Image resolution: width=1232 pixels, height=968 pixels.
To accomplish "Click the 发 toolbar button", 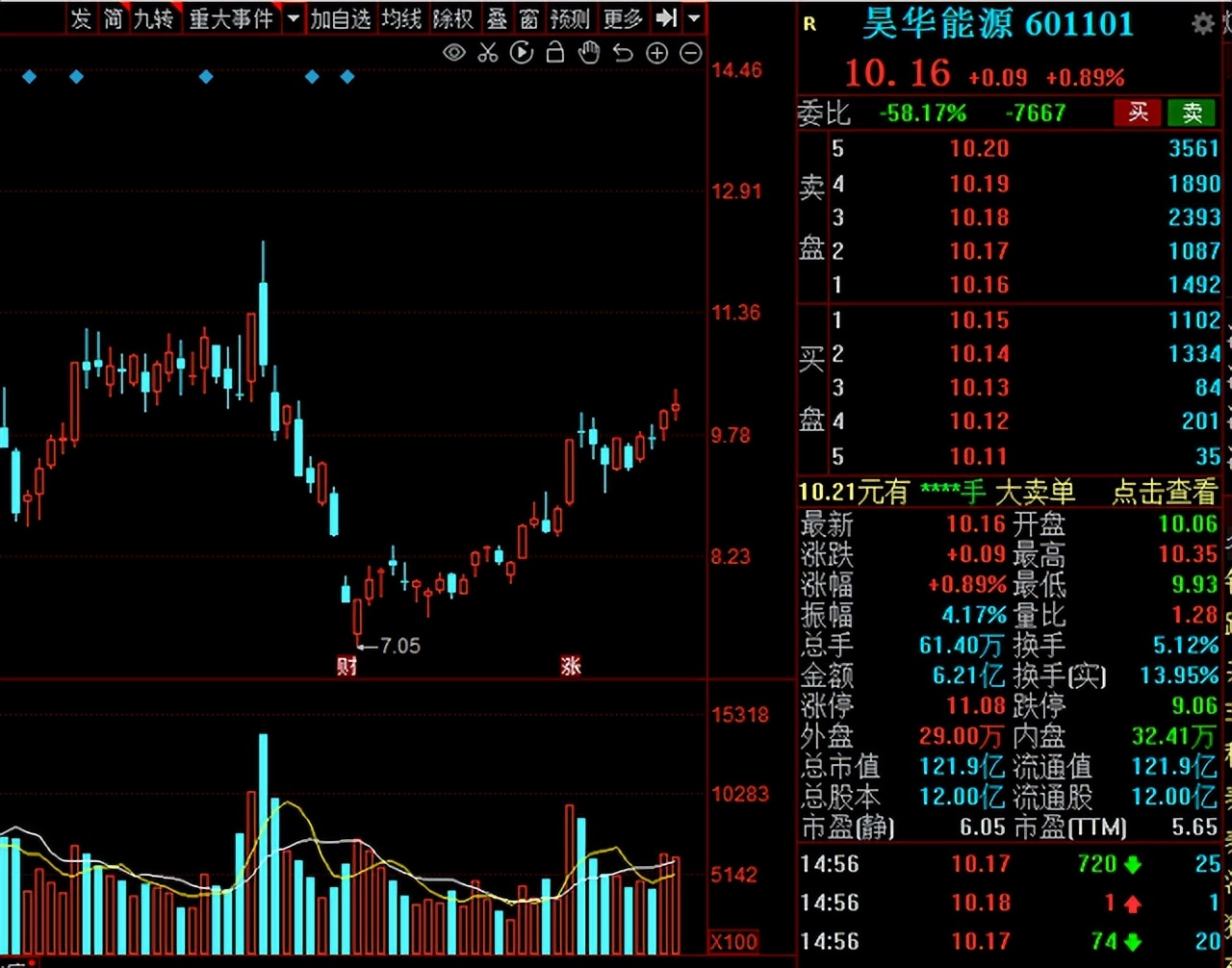I will click(82, 18).
